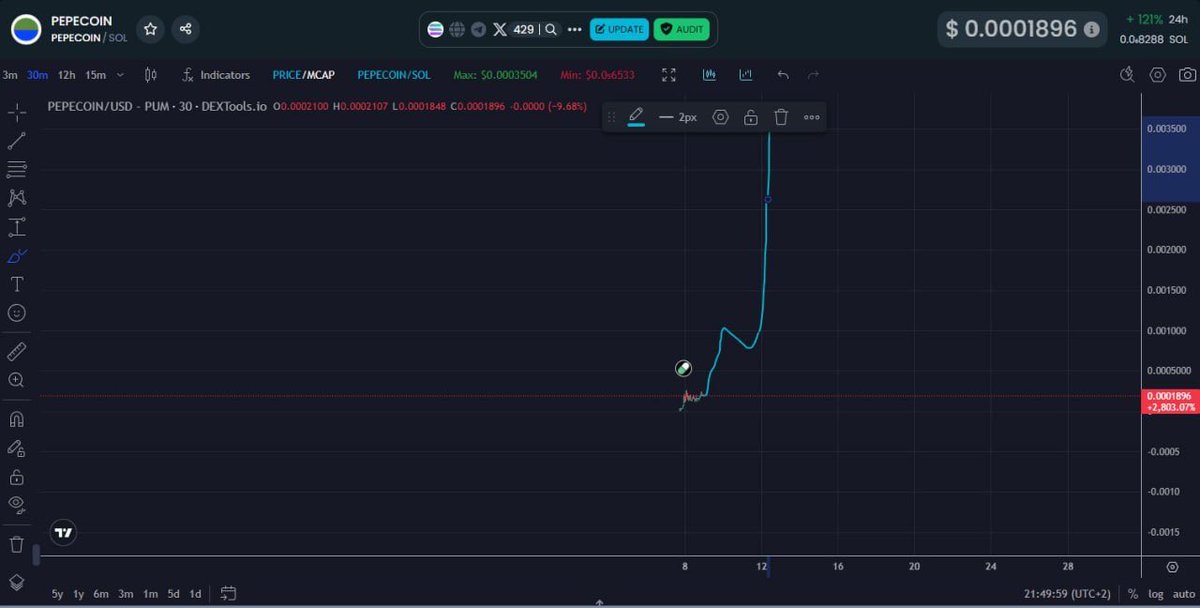Select the 3m timeframe

(x=10, y=75)
